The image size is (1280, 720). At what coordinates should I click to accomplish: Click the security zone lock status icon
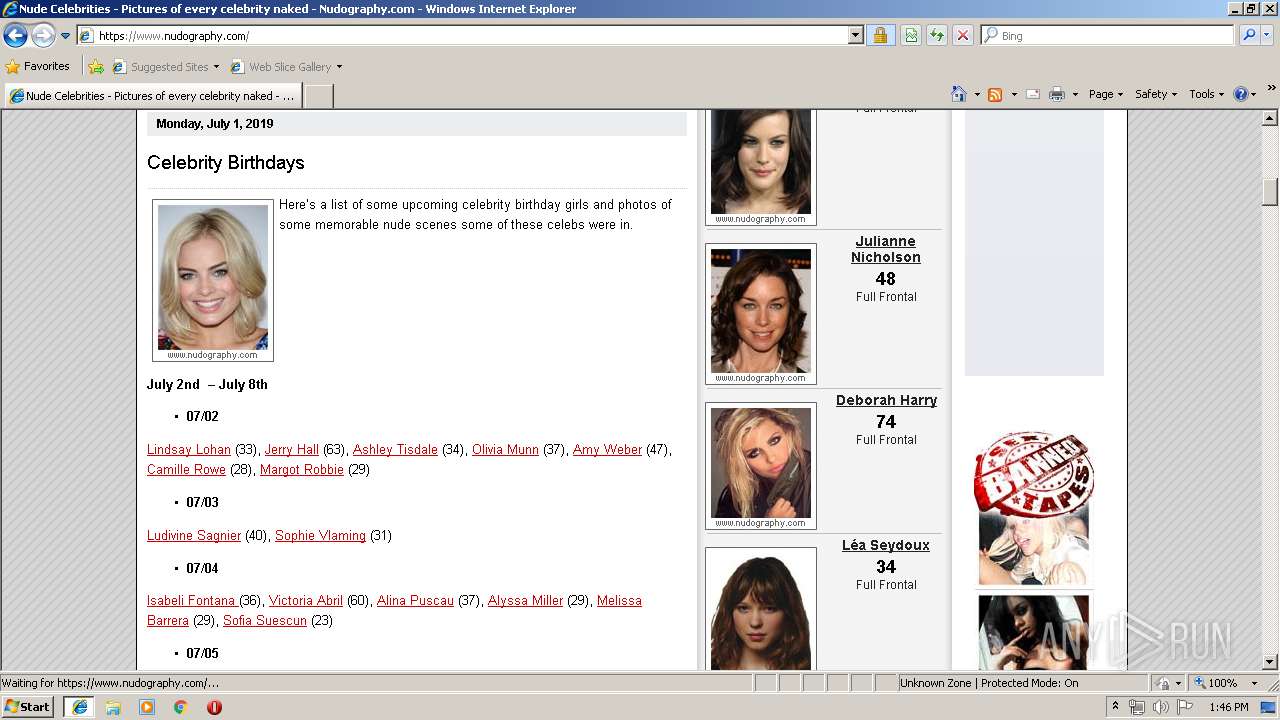tap(1163, 683)
